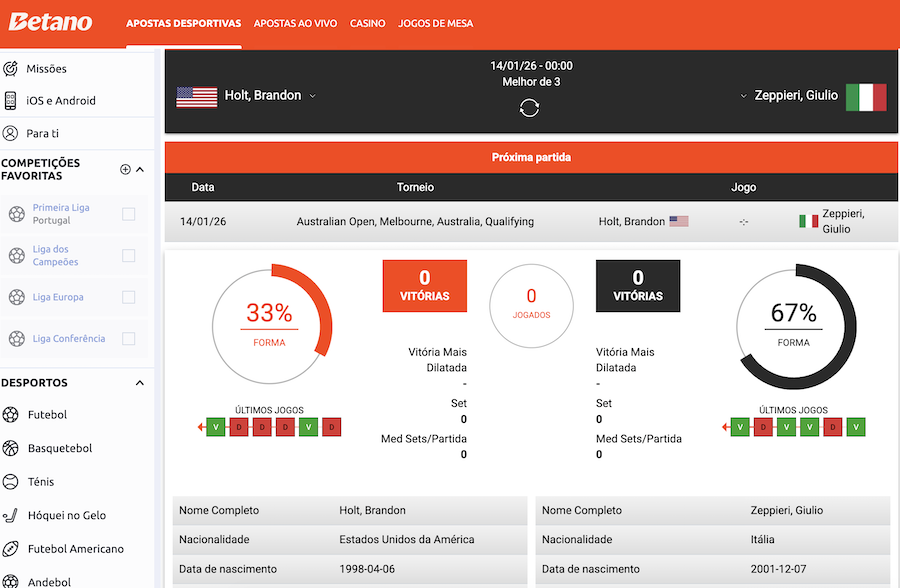This screenshot has height=588, width=900.
Task: Open the CASINO menu item
Action: [x=367, y=23]
